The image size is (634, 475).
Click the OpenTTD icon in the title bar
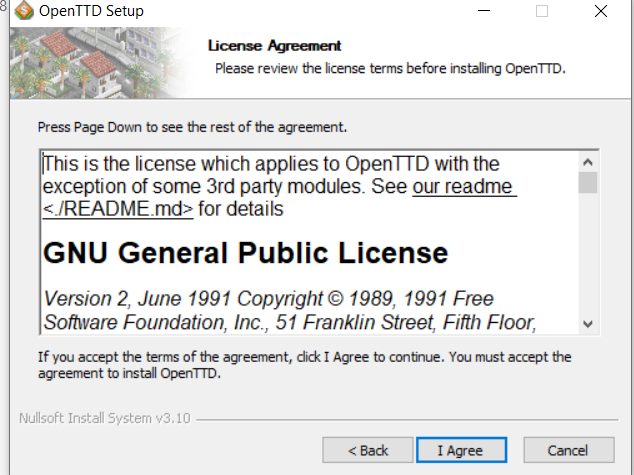point(22,12)
